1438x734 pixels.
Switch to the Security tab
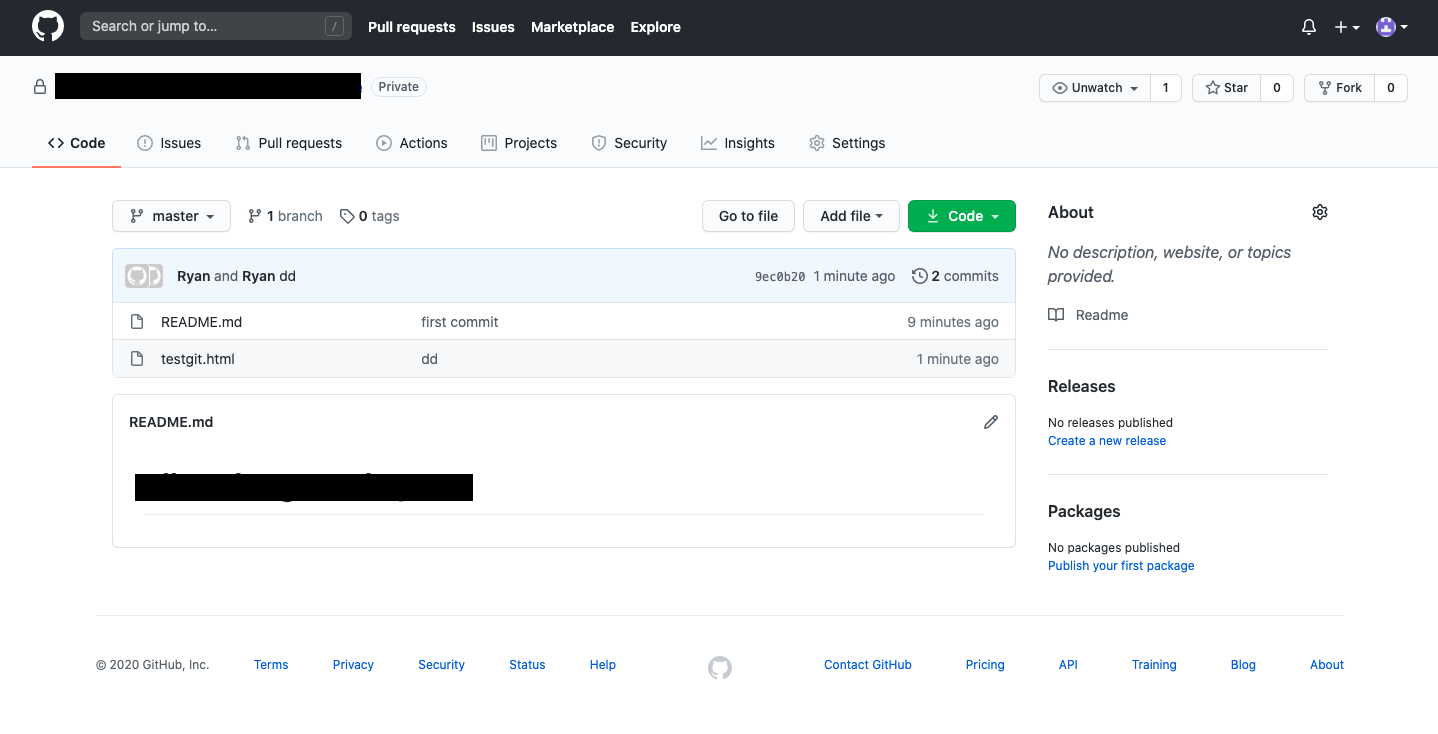click(x=629, y=143)
